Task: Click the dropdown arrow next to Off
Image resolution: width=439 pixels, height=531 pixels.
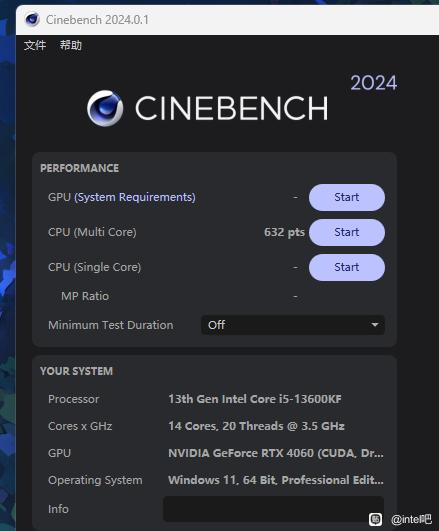Action: coord(375,325)
